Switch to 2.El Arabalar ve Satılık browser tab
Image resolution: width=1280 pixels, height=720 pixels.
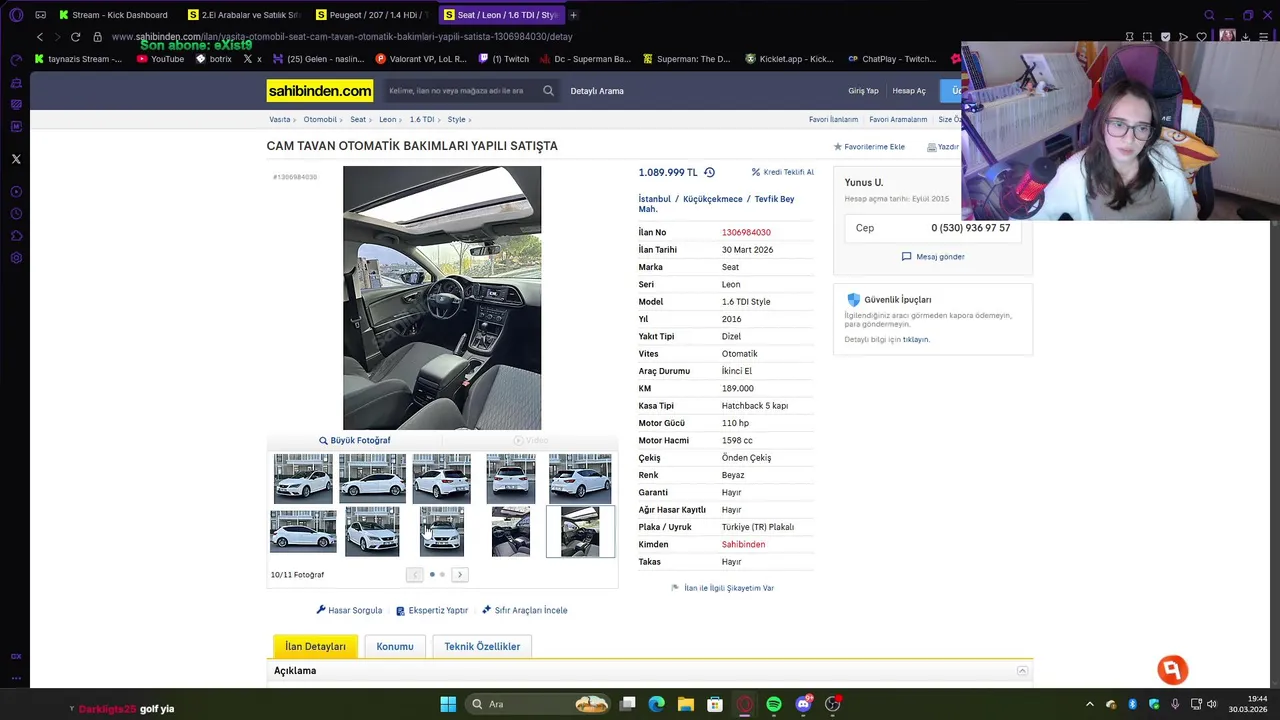(x=244, y=15)
